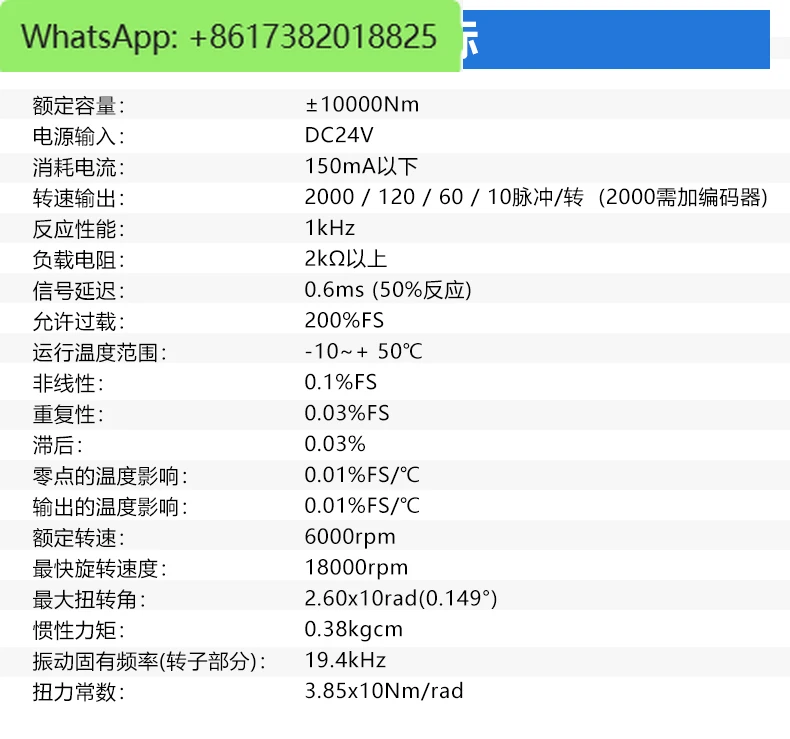Select the label 信号延迟:
The width and height of the screenshot is (790, 739).
[78, 291]
